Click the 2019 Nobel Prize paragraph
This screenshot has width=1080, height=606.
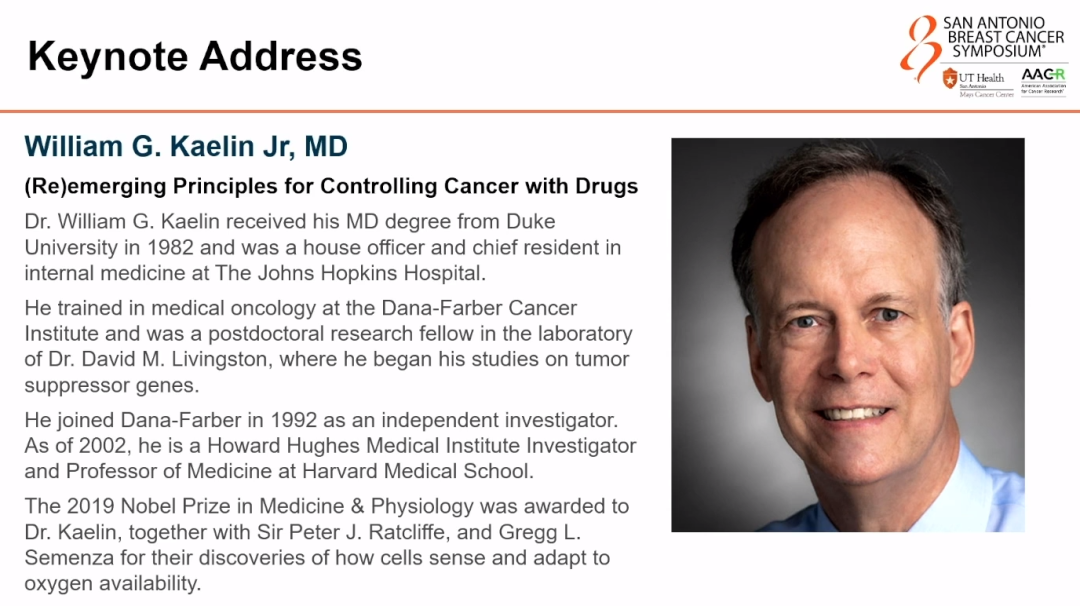click(327, 545)
